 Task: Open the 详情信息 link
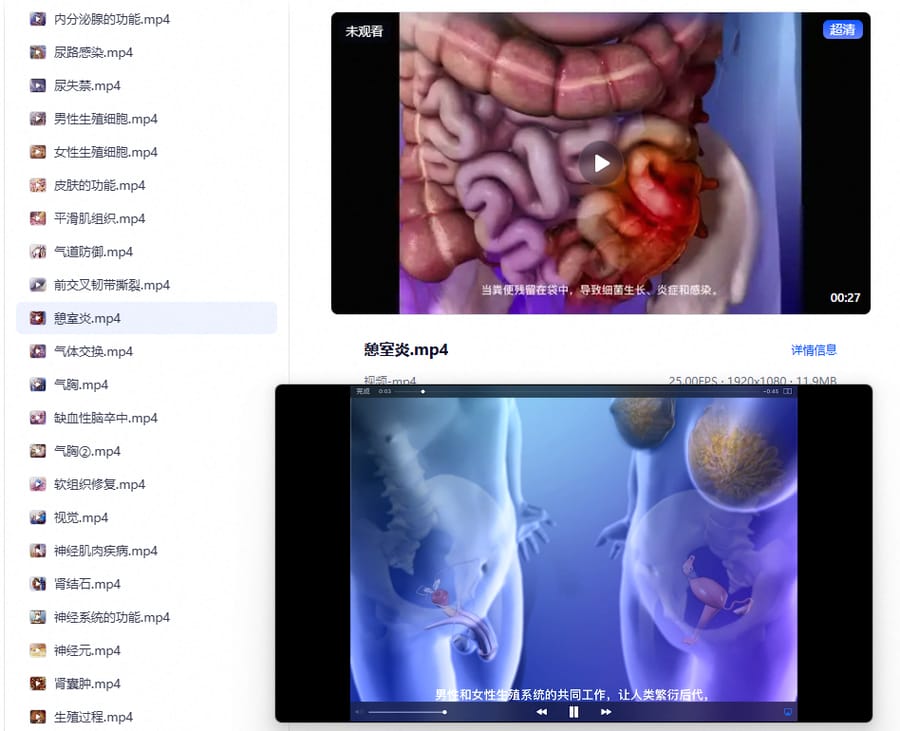pyautogui.click(x=813, y=350)
